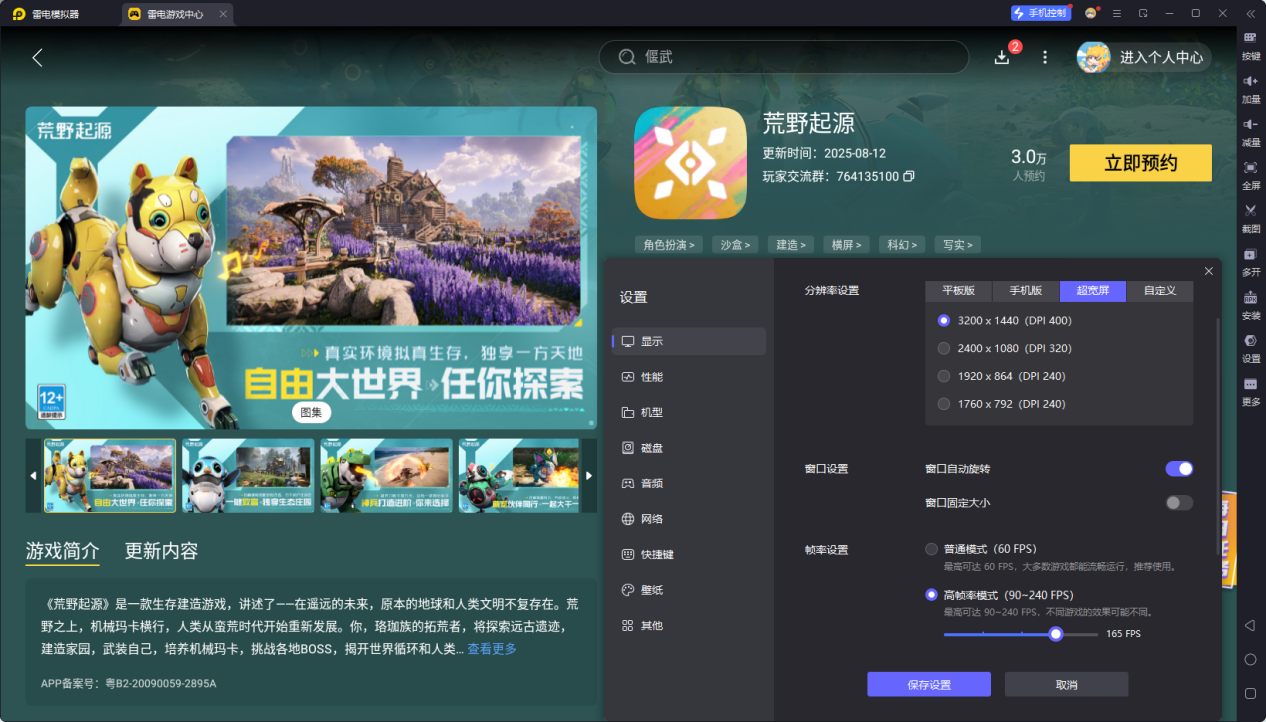This screenshot has width=1266, height=722.
Task: Go back with the top-left arrow
Action: [37, 58]
